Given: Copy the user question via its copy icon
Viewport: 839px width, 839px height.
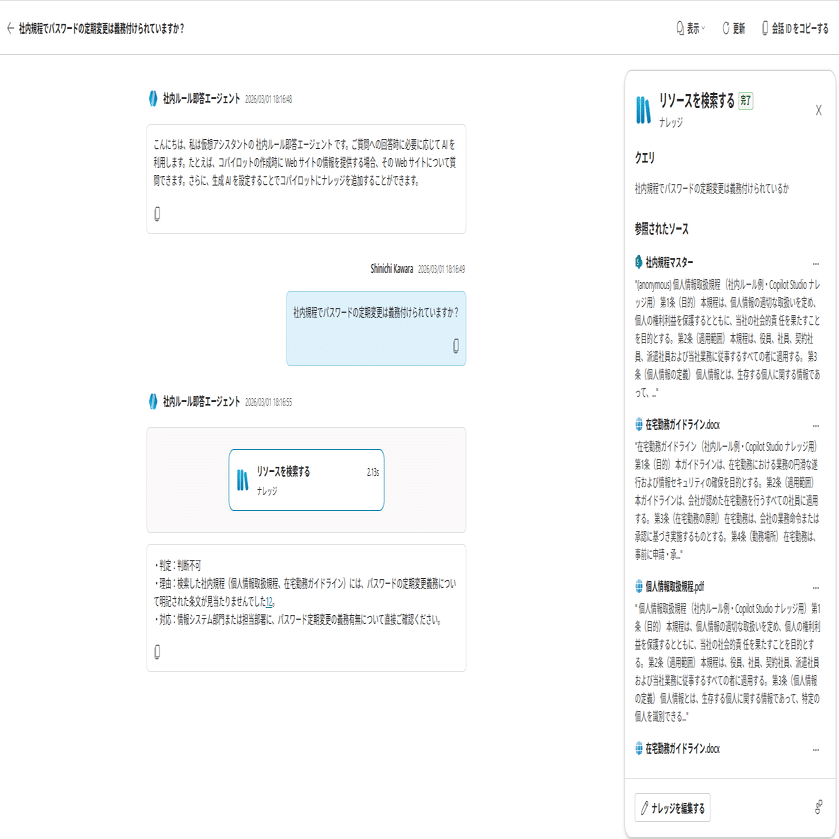Looking at the screenshot, I should pos(456,345).
